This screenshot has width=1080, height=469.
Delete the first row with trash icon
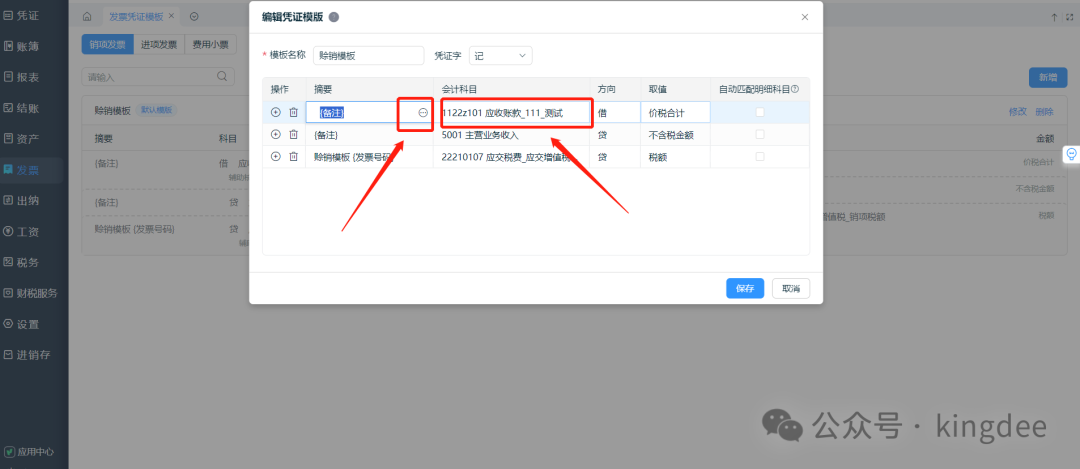pos(293,113)
